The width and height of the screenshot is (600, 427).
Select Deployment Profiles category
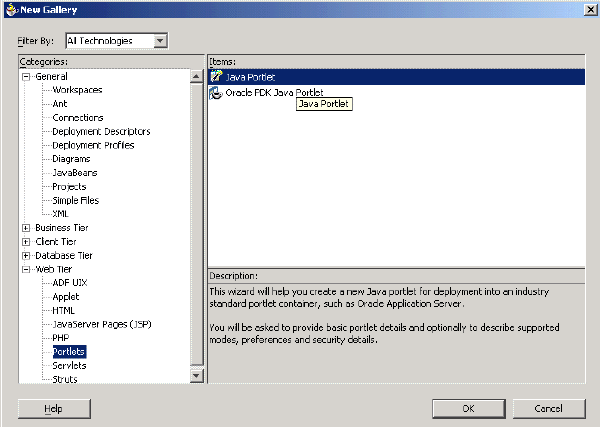pyautogui.click(x=93, y=145)
